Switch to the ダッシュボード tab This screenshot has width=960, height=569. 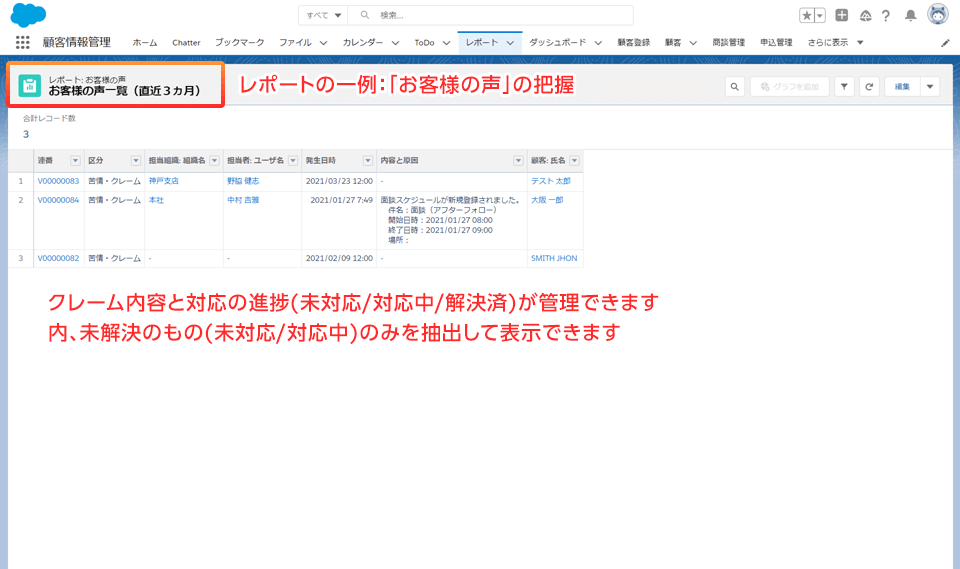pyautogui.click(x=558, y=43)
